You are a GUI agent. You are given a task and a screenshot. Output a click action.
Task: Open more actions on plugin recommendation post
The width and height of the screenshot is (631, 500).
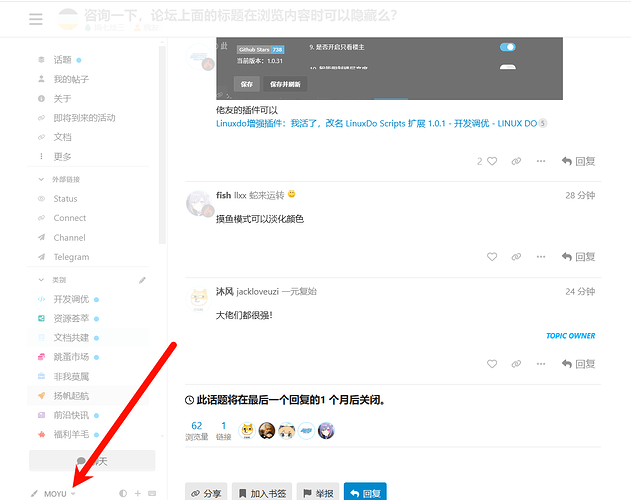[541, 161]
